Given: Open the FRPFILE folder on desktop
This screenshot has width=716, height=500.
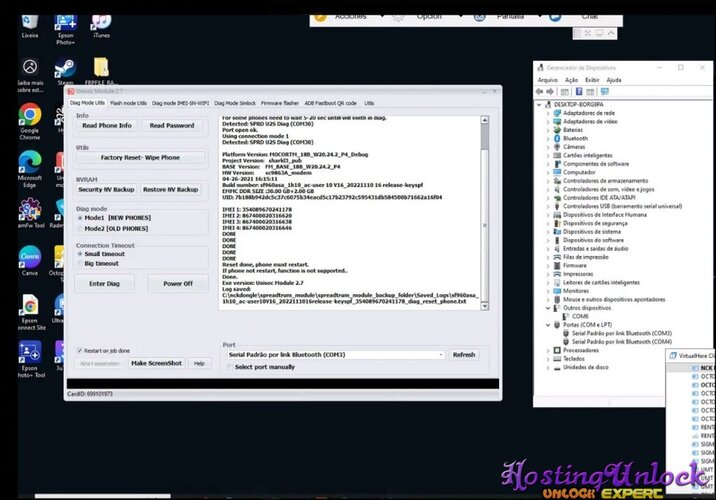Looking at the screenshot, I should 101,71.
